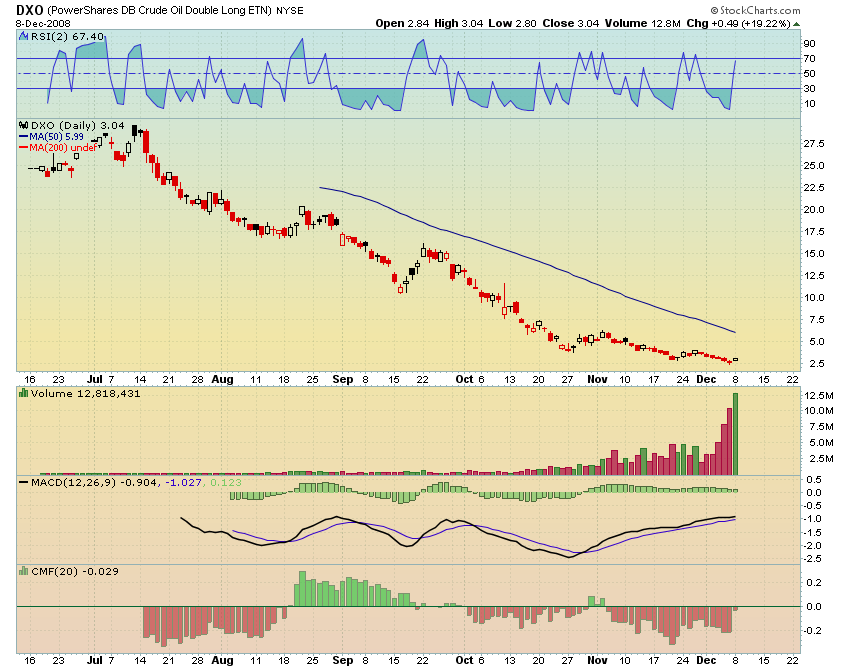This screenshot has height=668, width=850.
Task: Click the green up triangle after the Chg value
Action: point(796,24)
